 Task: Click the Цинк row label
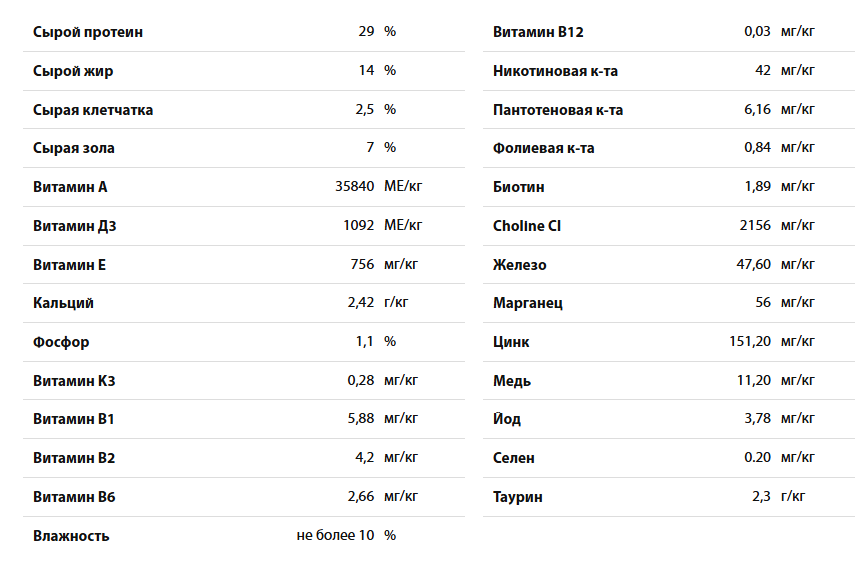tap(511, 342)
